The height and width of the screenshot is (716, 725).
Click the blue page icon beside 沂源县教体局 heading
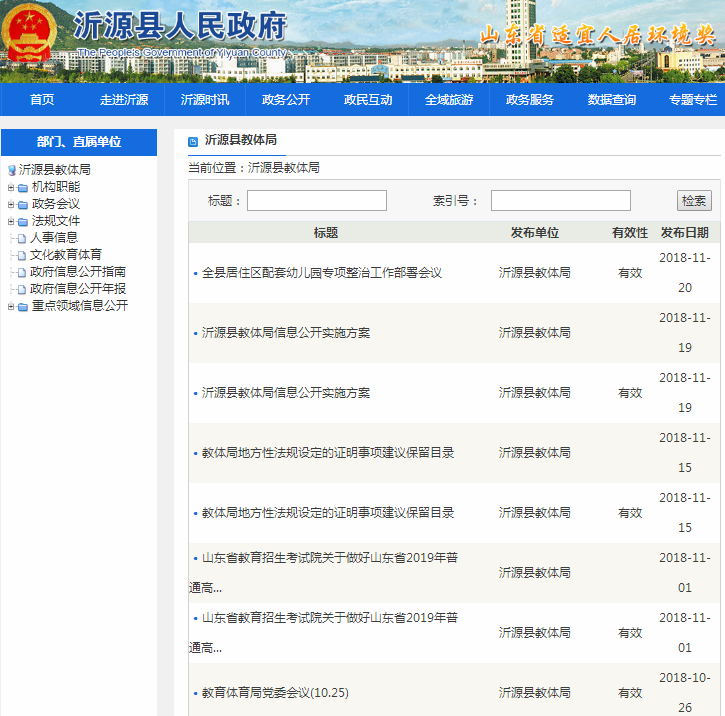(x=193, y=141)
